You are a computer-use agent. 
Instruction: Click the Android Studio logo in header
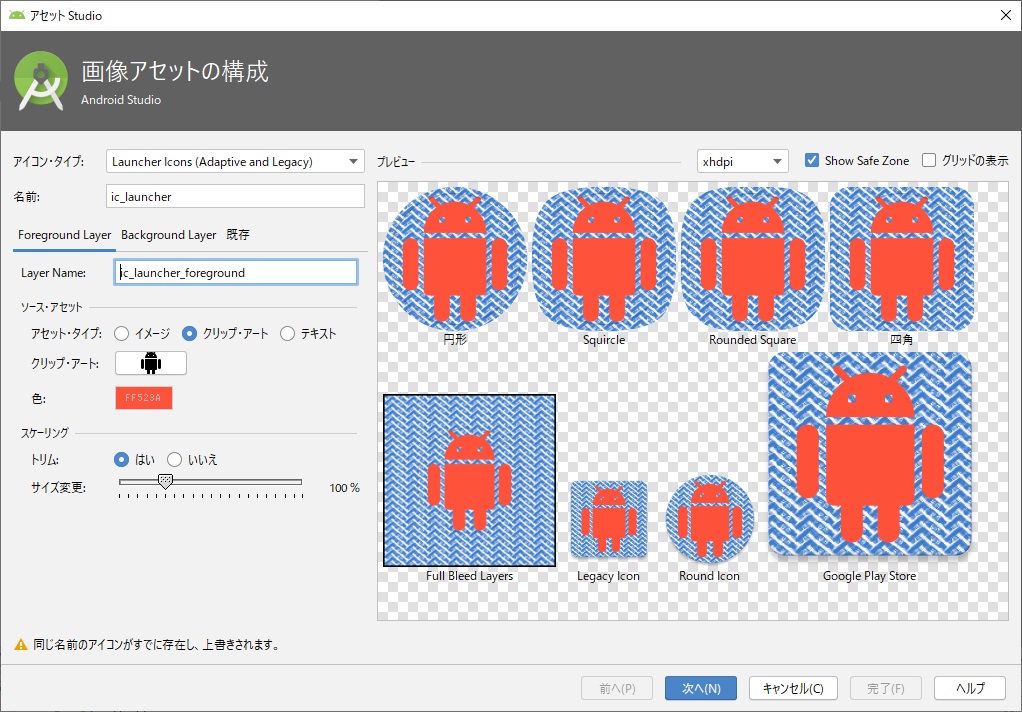click(41, 81)
